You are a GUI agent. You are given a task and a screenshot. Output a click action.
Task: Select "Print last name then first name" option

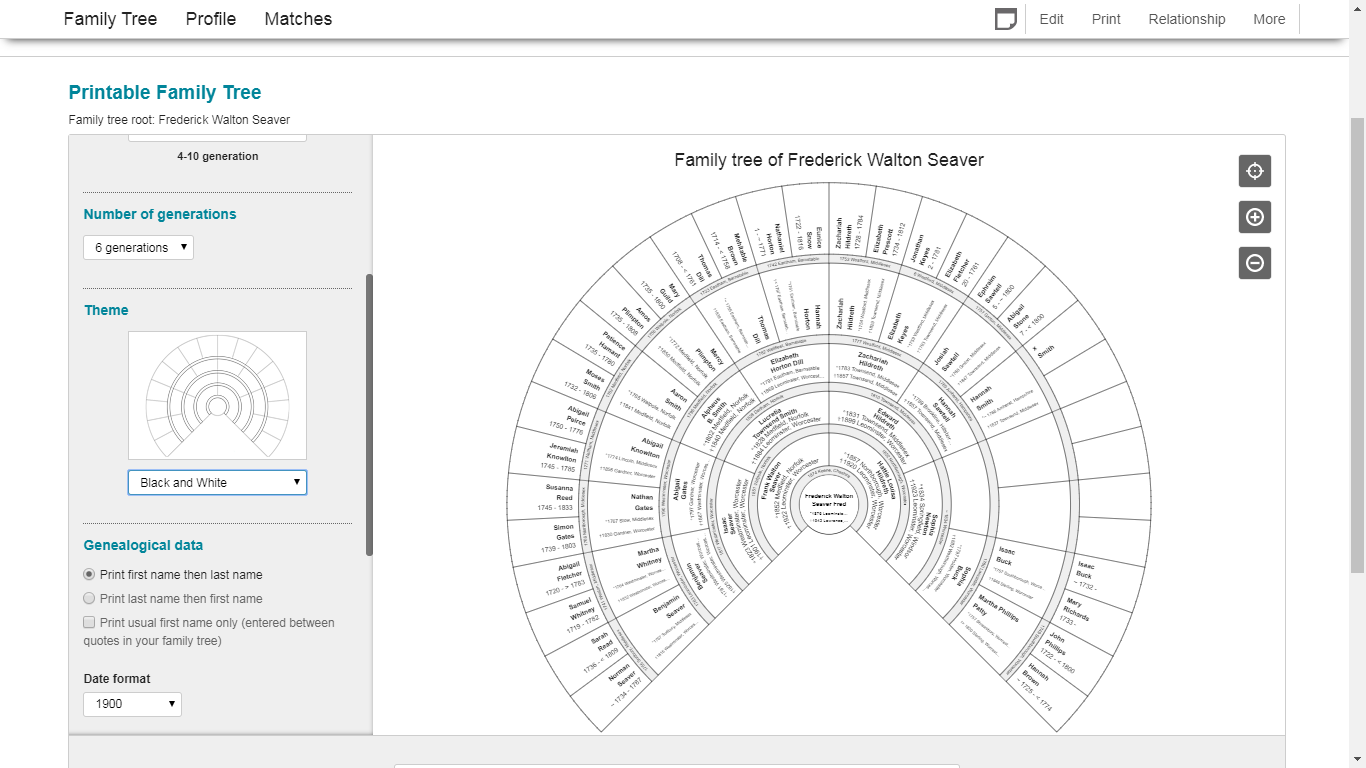coord(89,598)
